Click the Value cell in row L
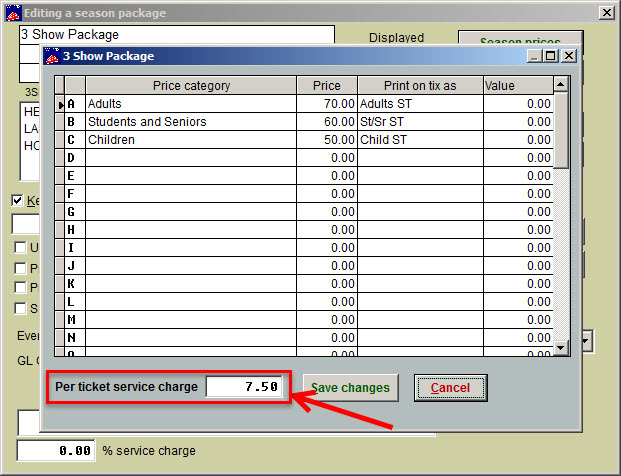 (x=518, y=302)
